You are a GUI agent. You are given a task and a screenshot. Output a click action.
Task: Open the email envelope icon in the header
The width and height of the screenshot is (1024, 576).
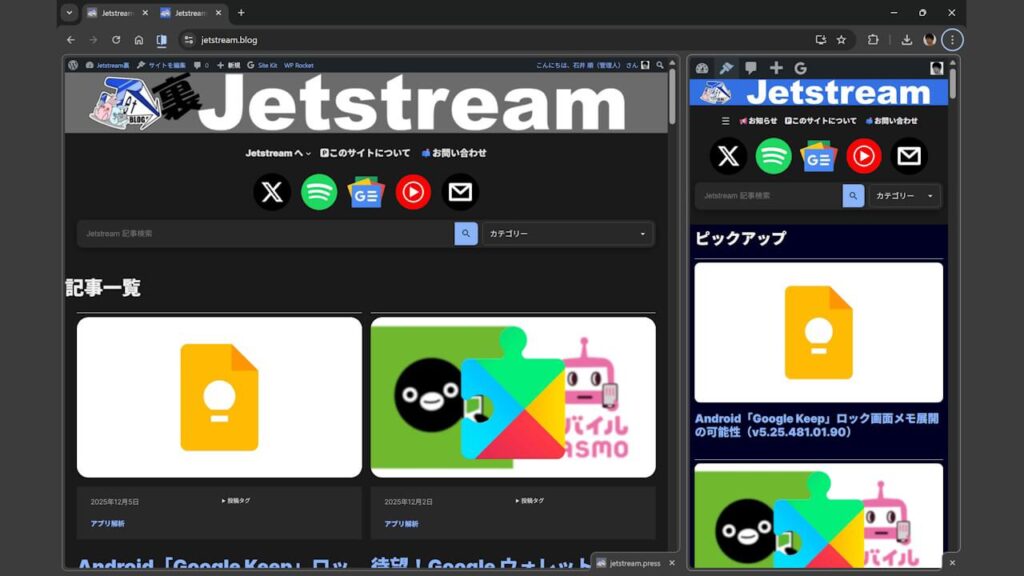[459, 192]
